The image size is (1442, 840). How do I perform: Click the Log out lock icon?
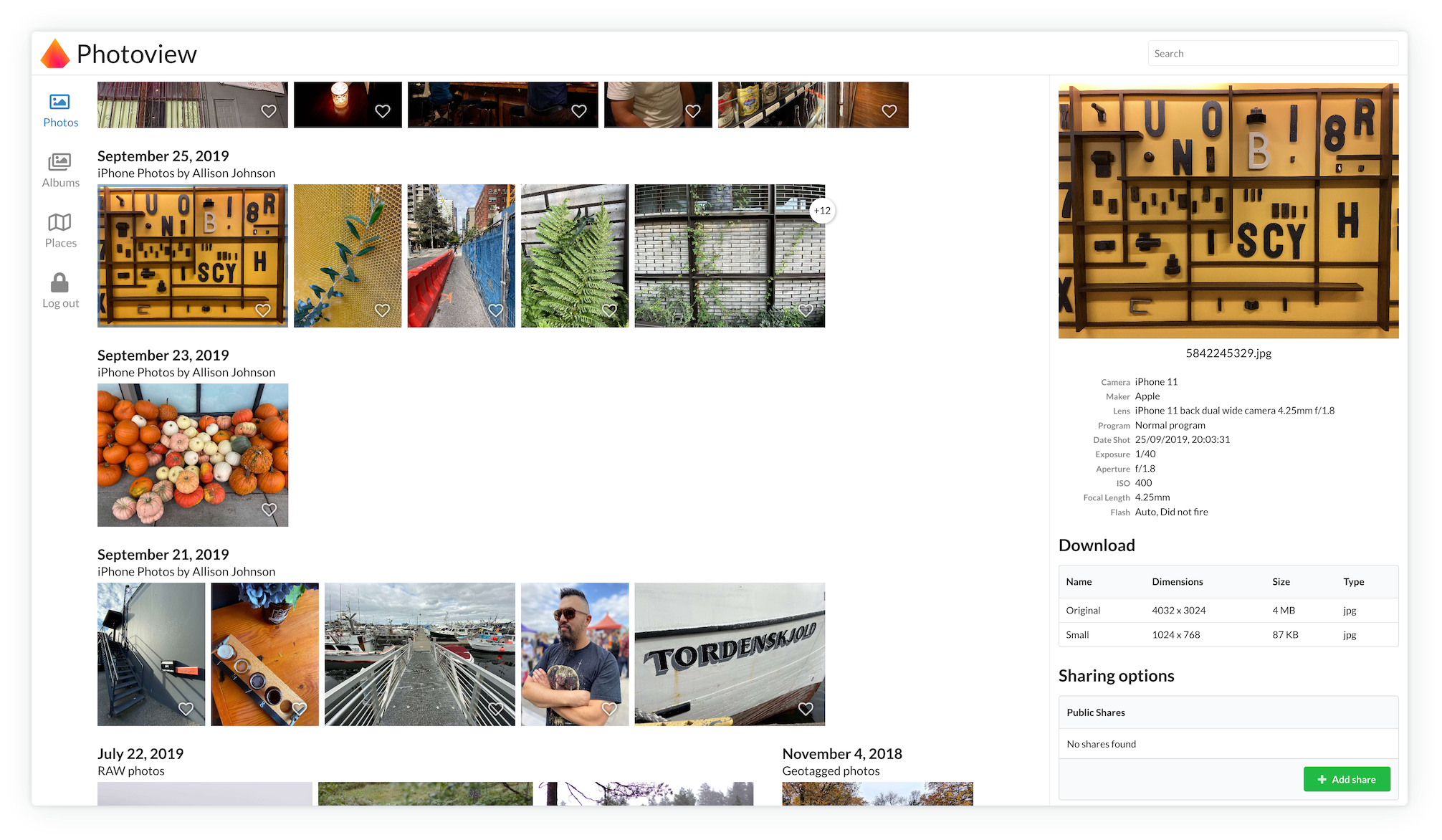60,283
